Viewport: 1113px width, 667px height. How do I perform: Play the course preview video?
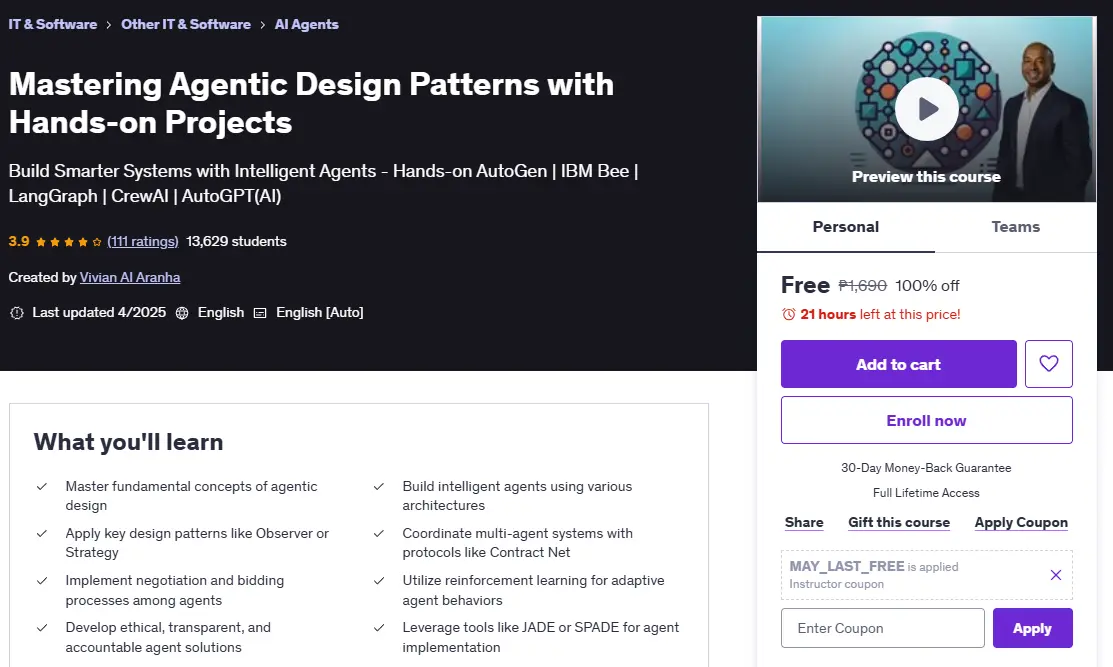tap(926, 109)
